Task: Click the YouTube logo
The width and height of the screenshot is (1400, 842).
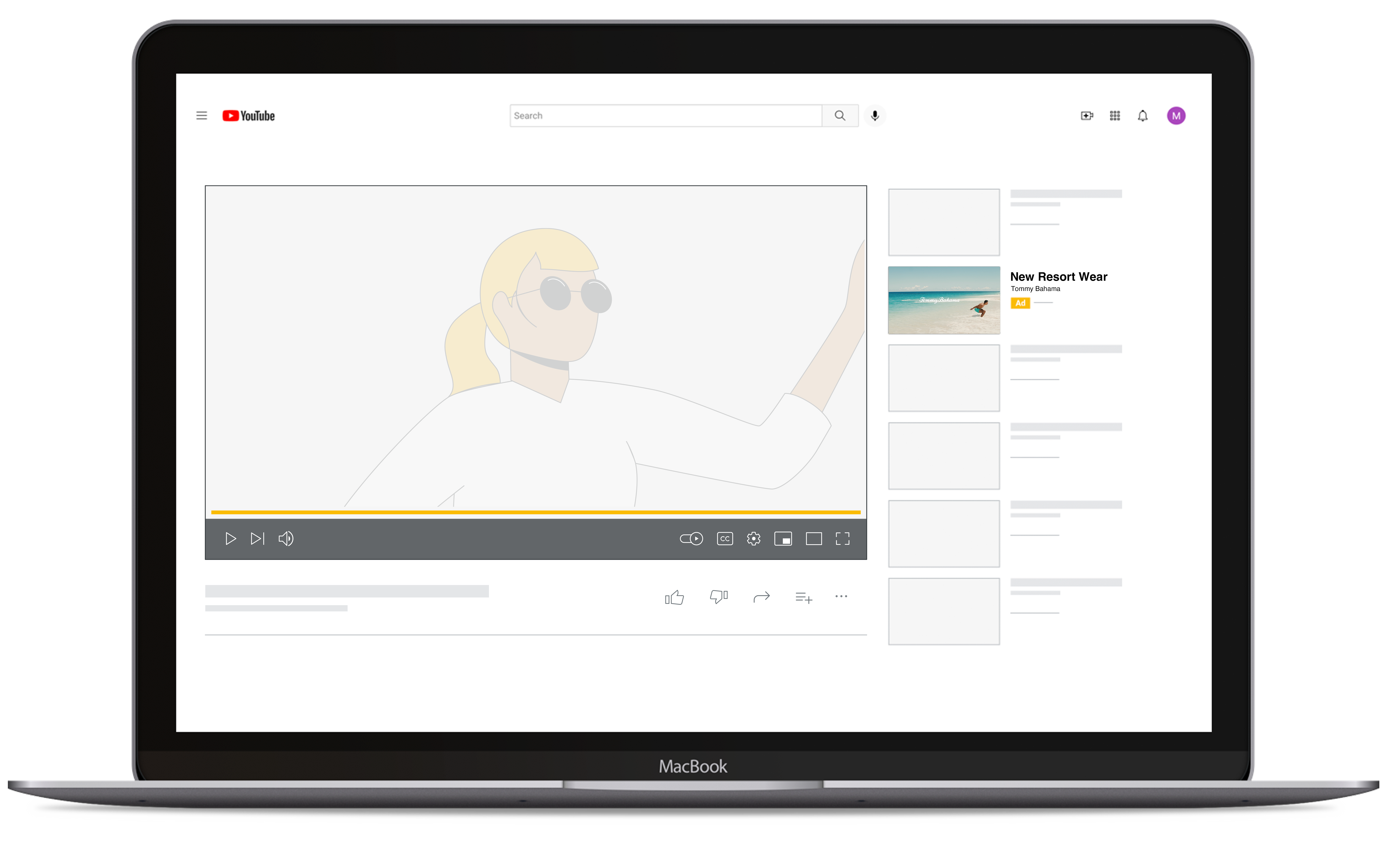Action: (249, 116)
